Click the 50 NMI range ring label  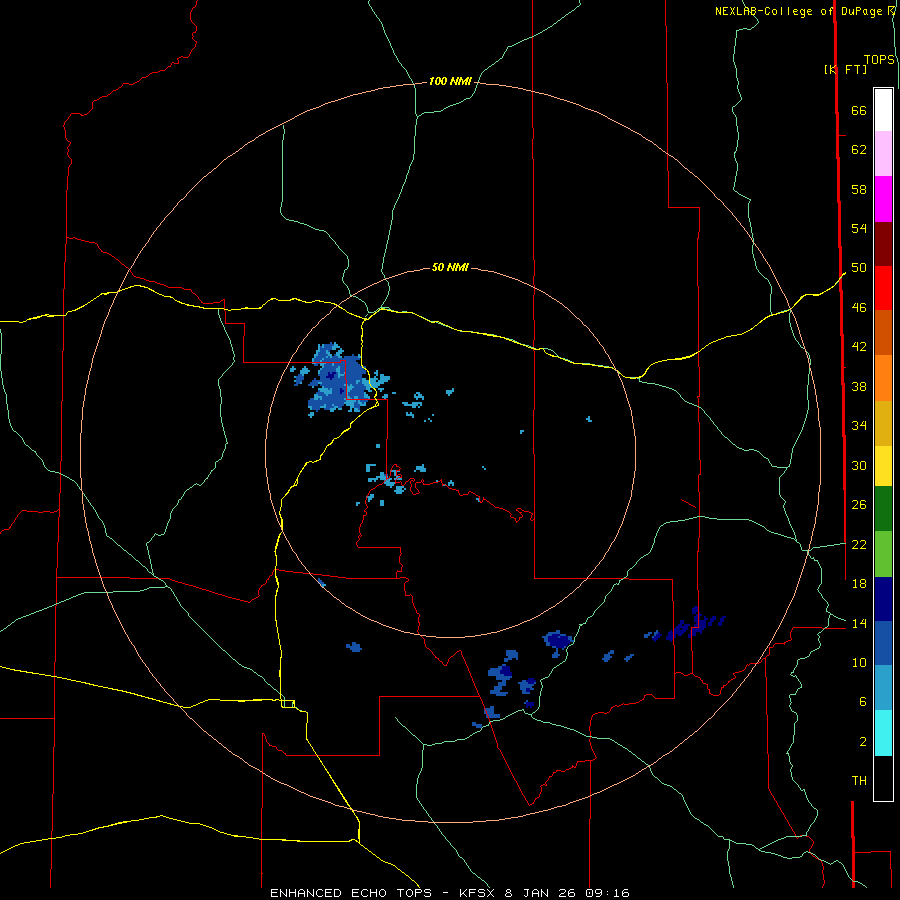point(450,267)
